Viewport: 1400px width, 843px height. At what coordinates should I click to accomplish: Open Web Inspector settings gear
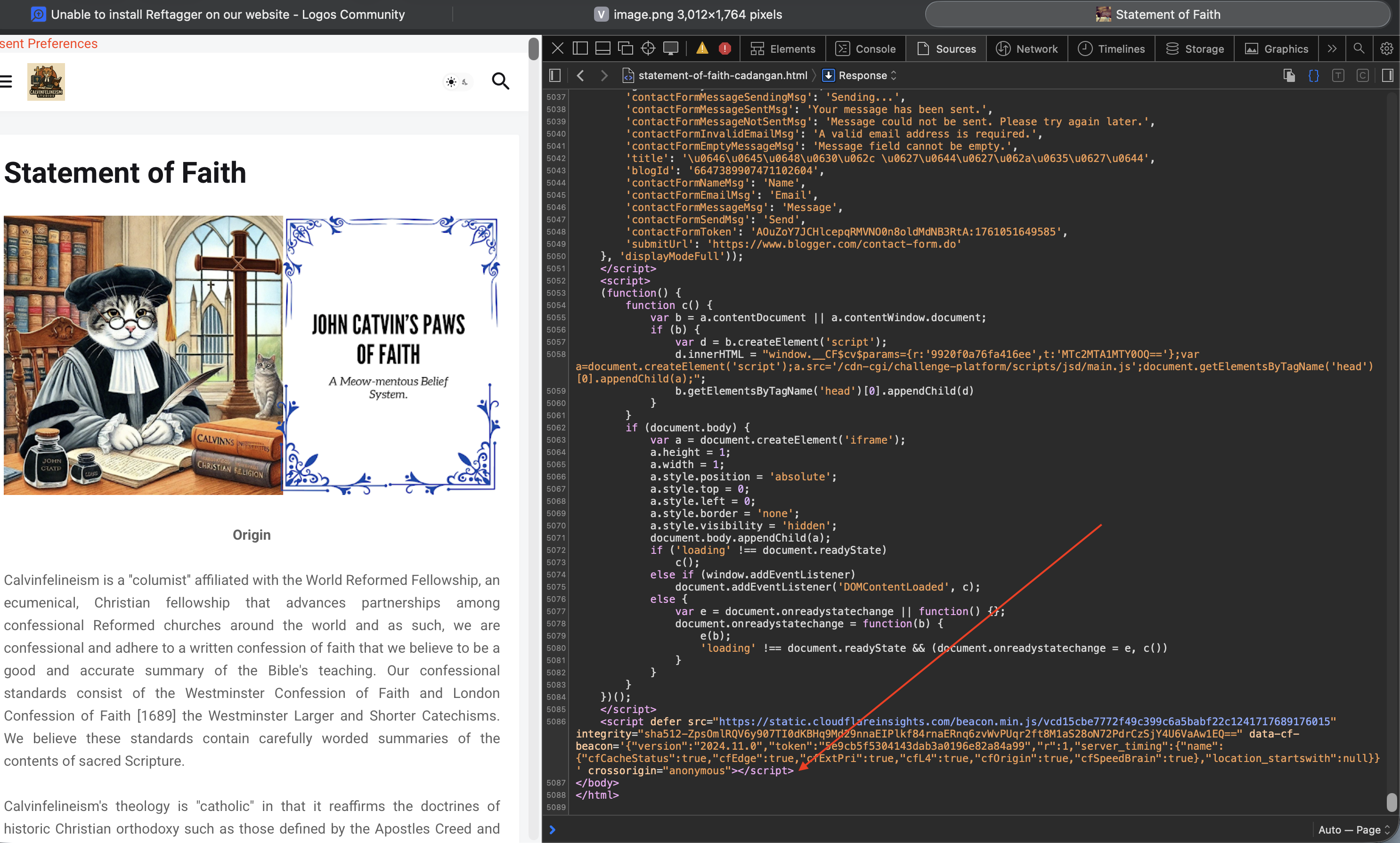(1386, 49)
